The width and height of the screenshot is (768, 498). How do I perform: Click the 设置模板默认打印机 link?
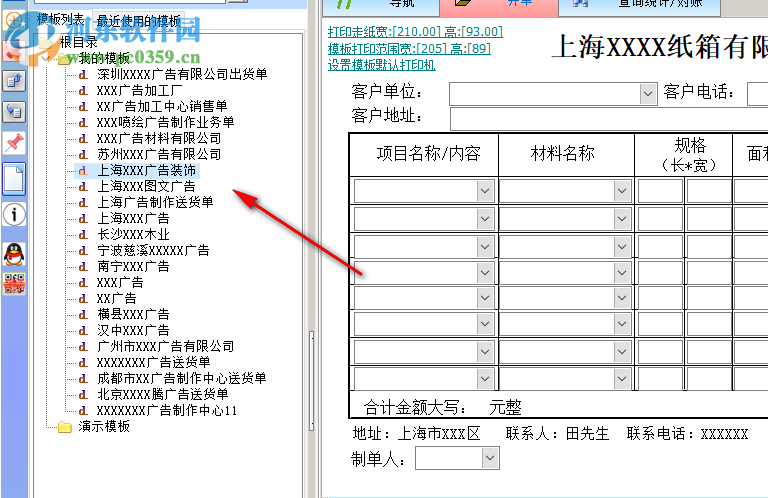[x=382, y=65]
